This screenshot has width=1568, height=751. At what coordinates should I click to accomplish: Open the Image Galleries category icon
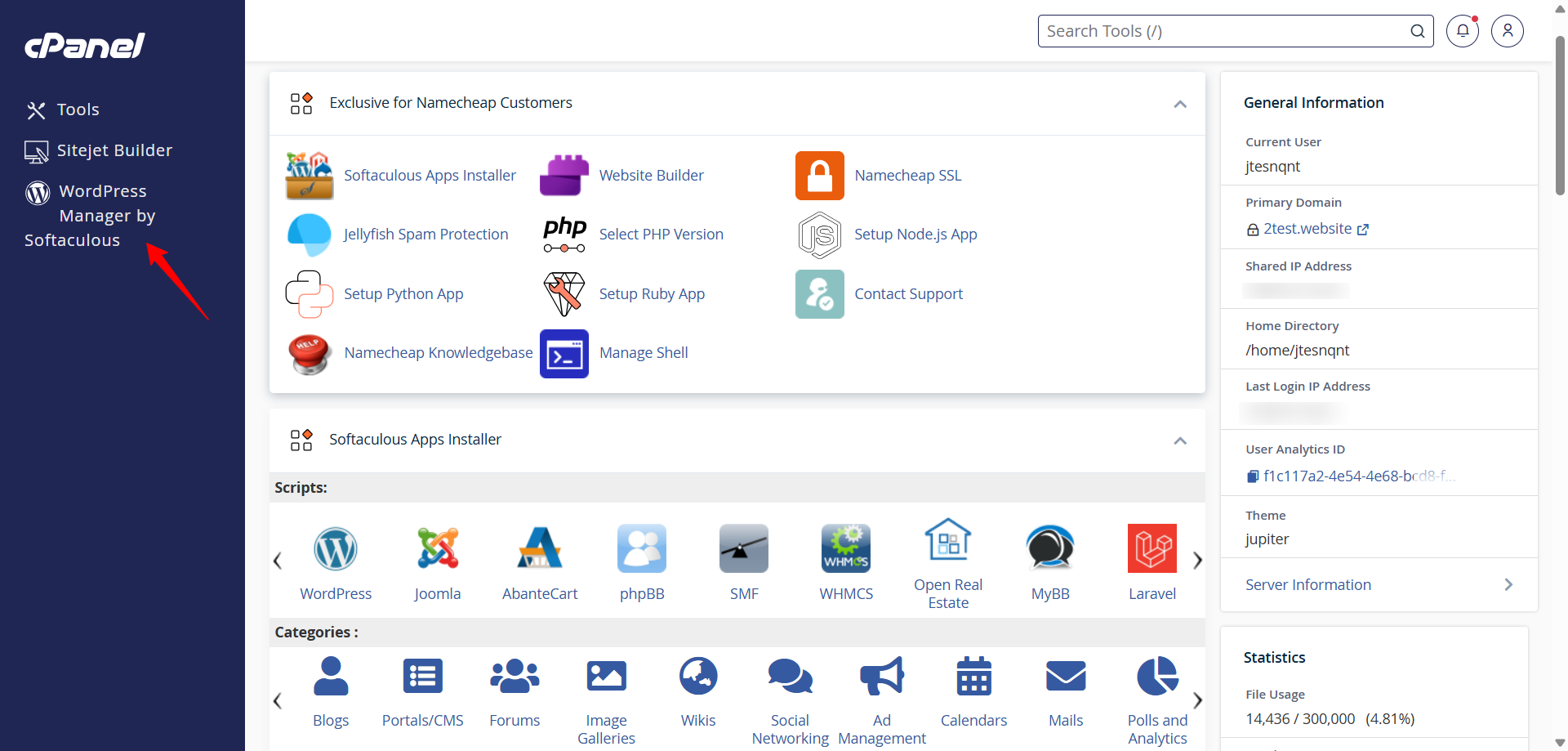[607, 677]
